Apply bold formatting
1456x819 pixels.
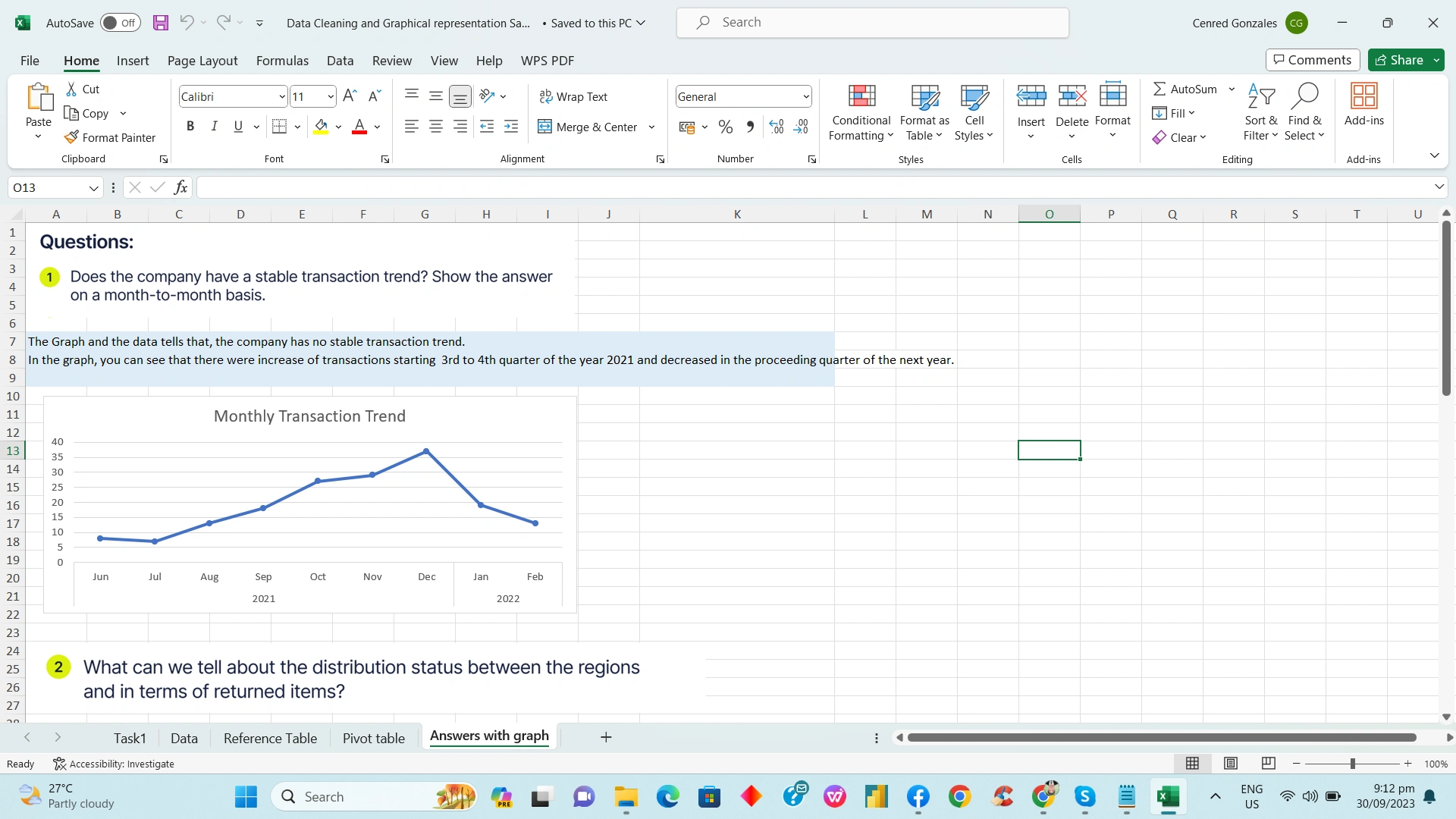[190, 126]
